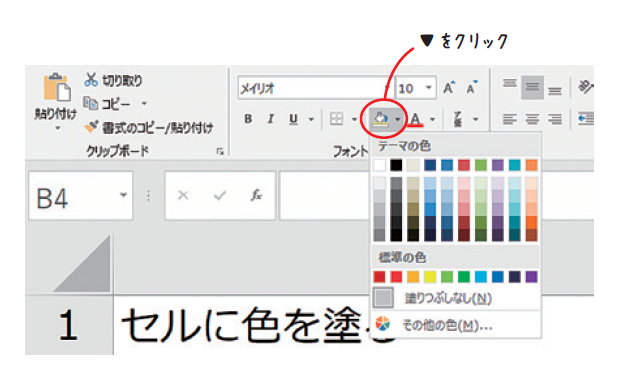Viewport: 622px width, 371px height.
Task: Click the Bottom Align icon
Action: (555, 91)
